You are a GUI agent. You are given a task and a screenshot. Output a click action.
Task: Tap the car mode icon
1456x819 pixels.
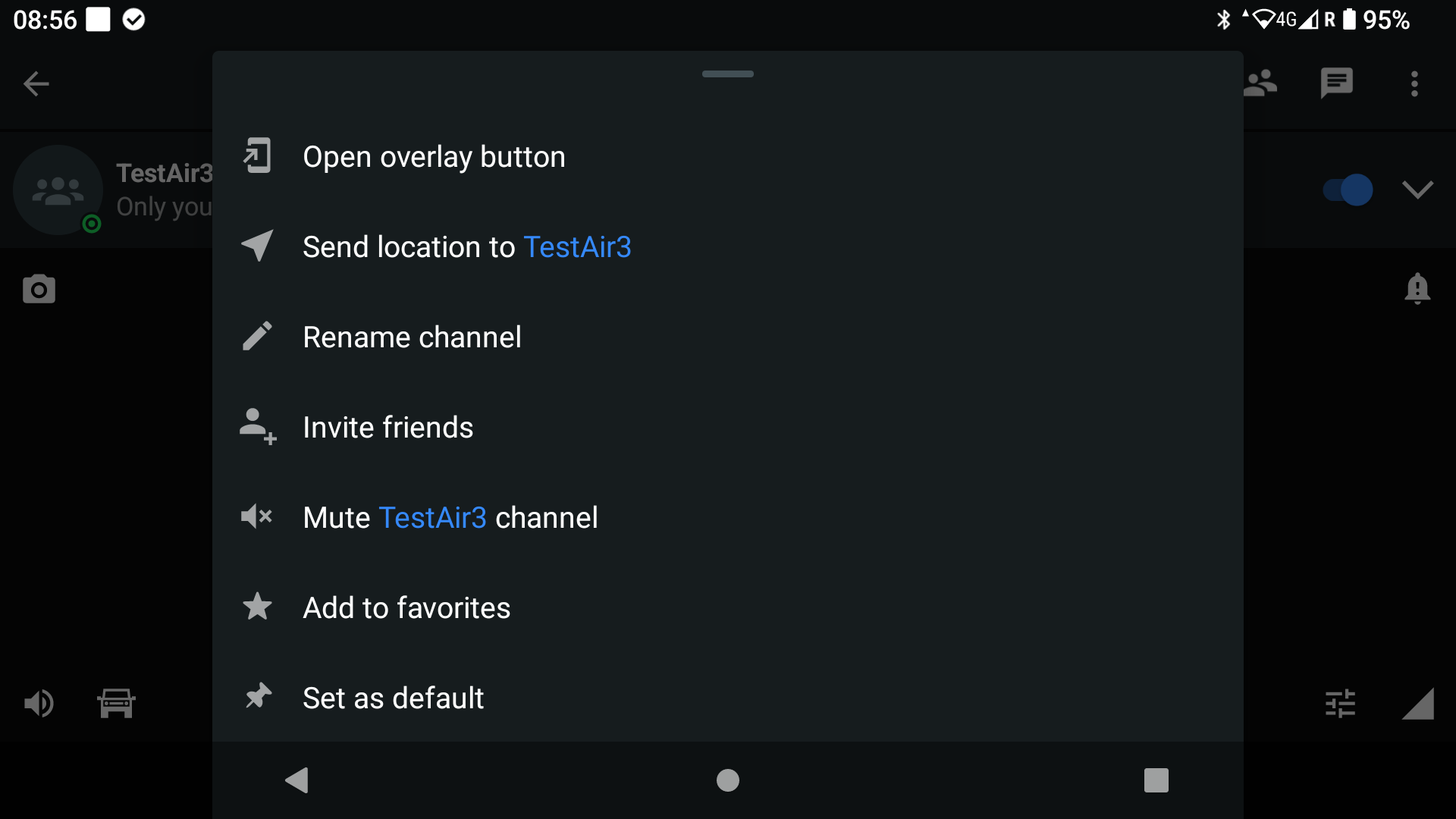coord(116,704)
